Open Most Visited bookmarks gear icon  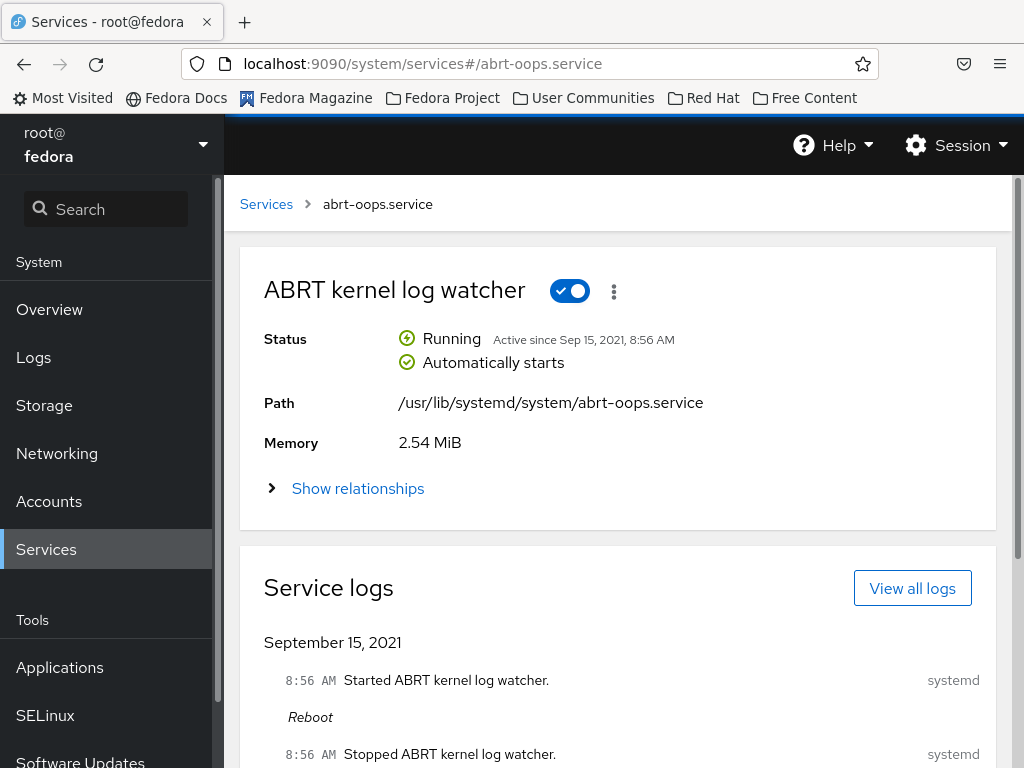click(x=20, y=99)
